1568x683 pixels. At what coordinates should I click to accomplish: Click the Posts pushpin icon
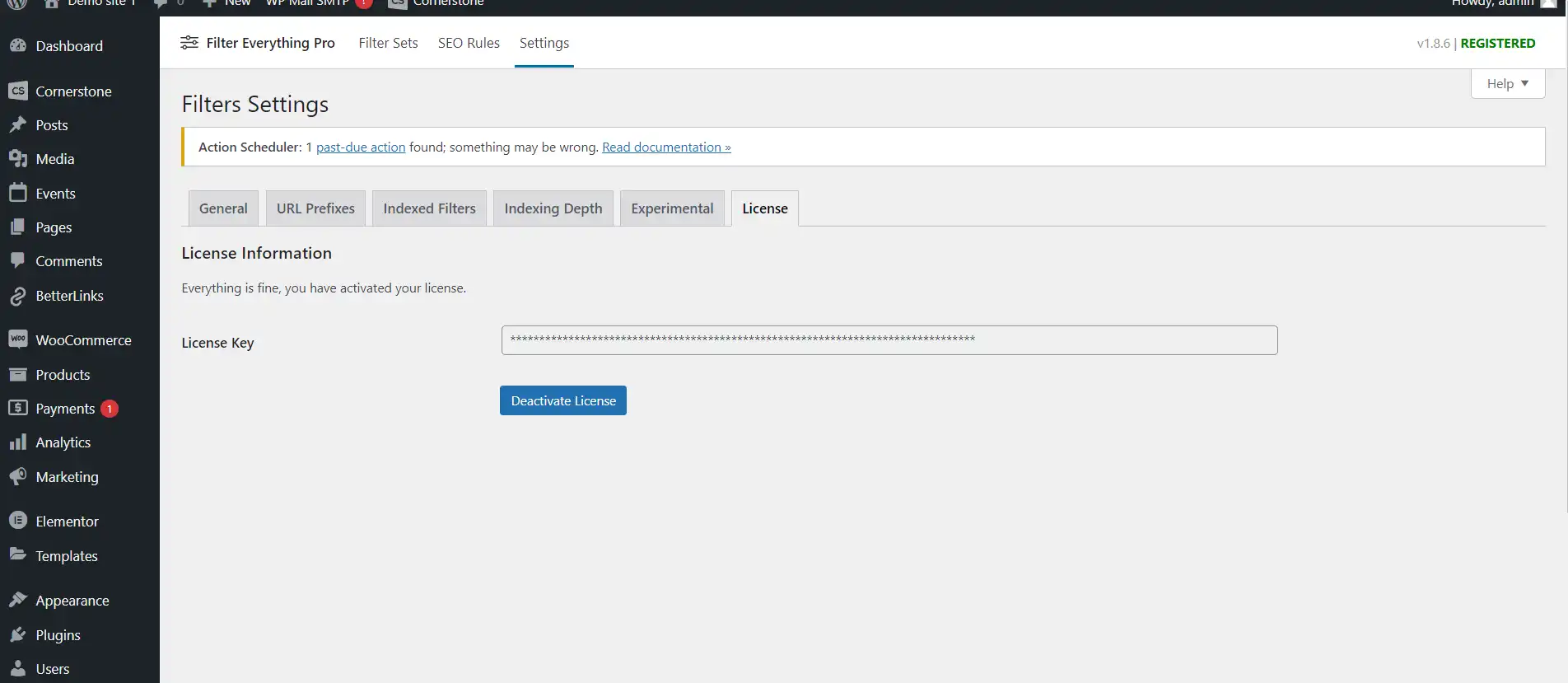pyautogui.click(x=18, y=124)
